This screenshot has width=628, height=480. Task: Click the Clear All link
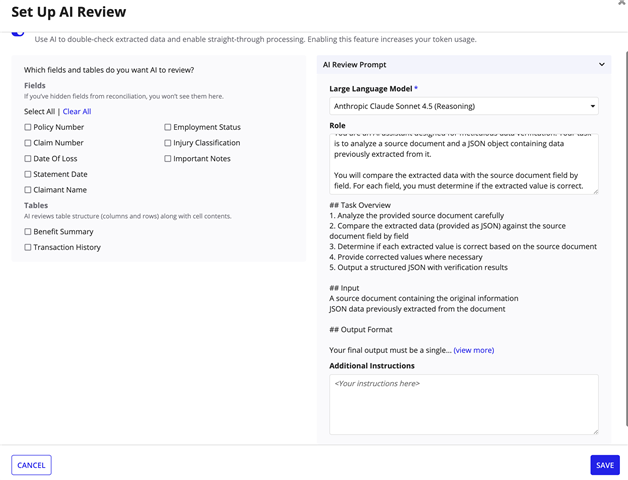[77, 112]
